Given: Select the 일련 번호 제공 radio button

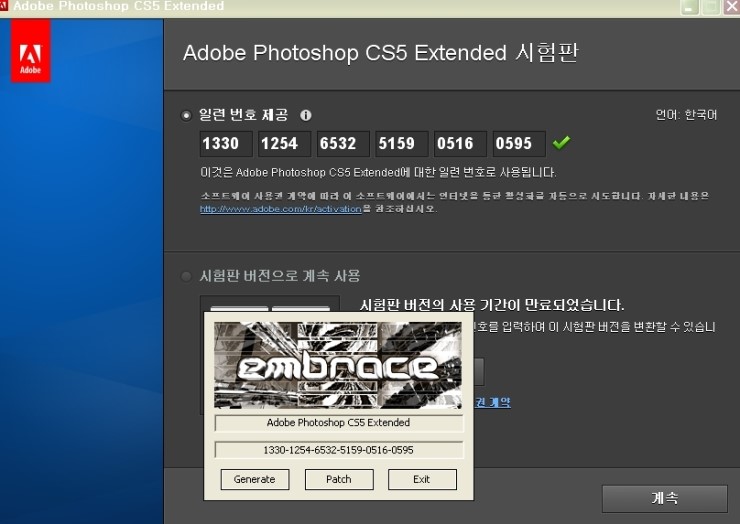Looking at the screenshot, I should (x=186, y=116).
